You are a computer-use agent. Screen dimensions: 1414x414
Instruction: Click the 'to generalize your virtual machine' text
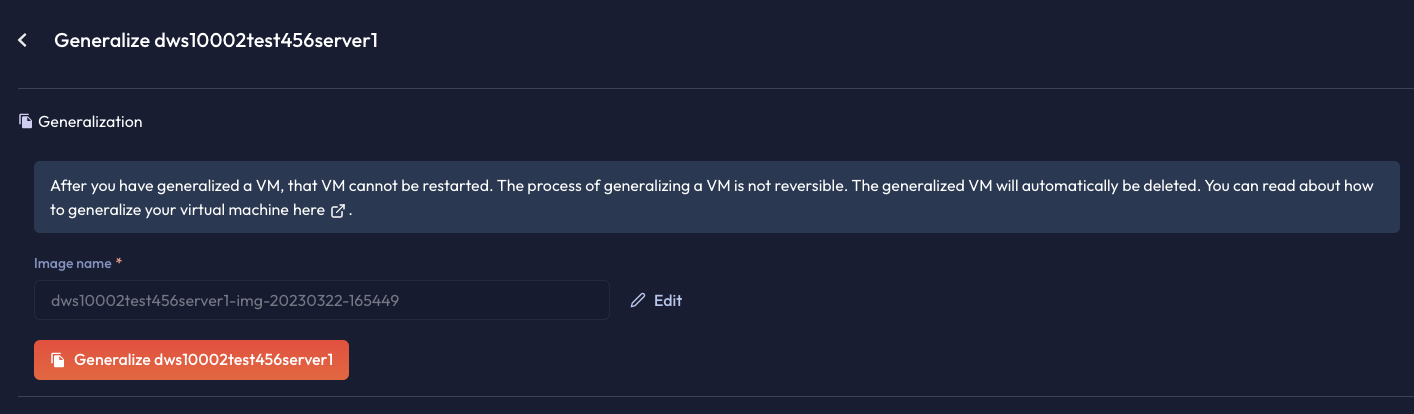(x=170, y=211)
